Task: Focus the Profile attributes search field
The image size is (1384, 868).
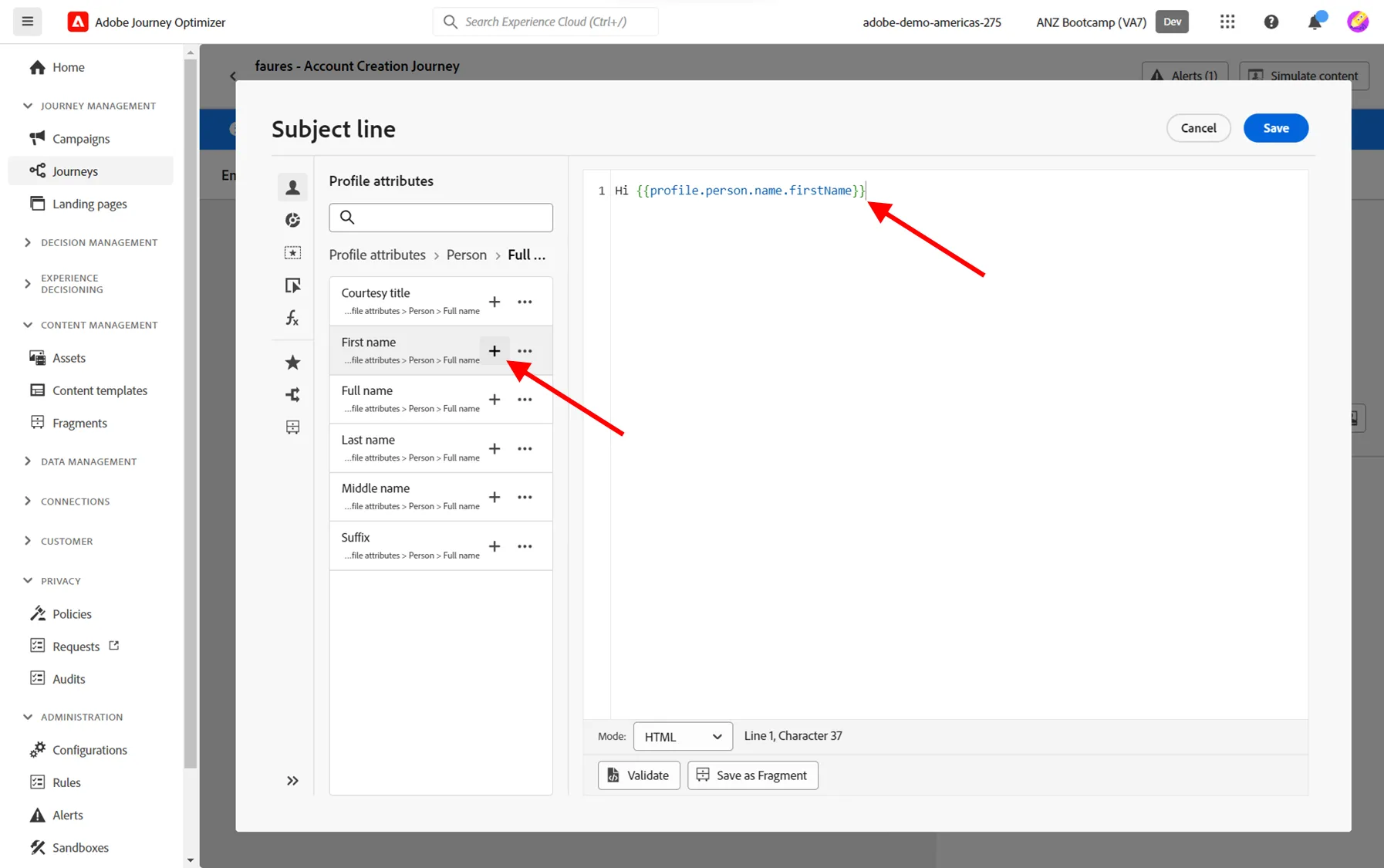Action: pyautogui.click(x=441, y=218)
